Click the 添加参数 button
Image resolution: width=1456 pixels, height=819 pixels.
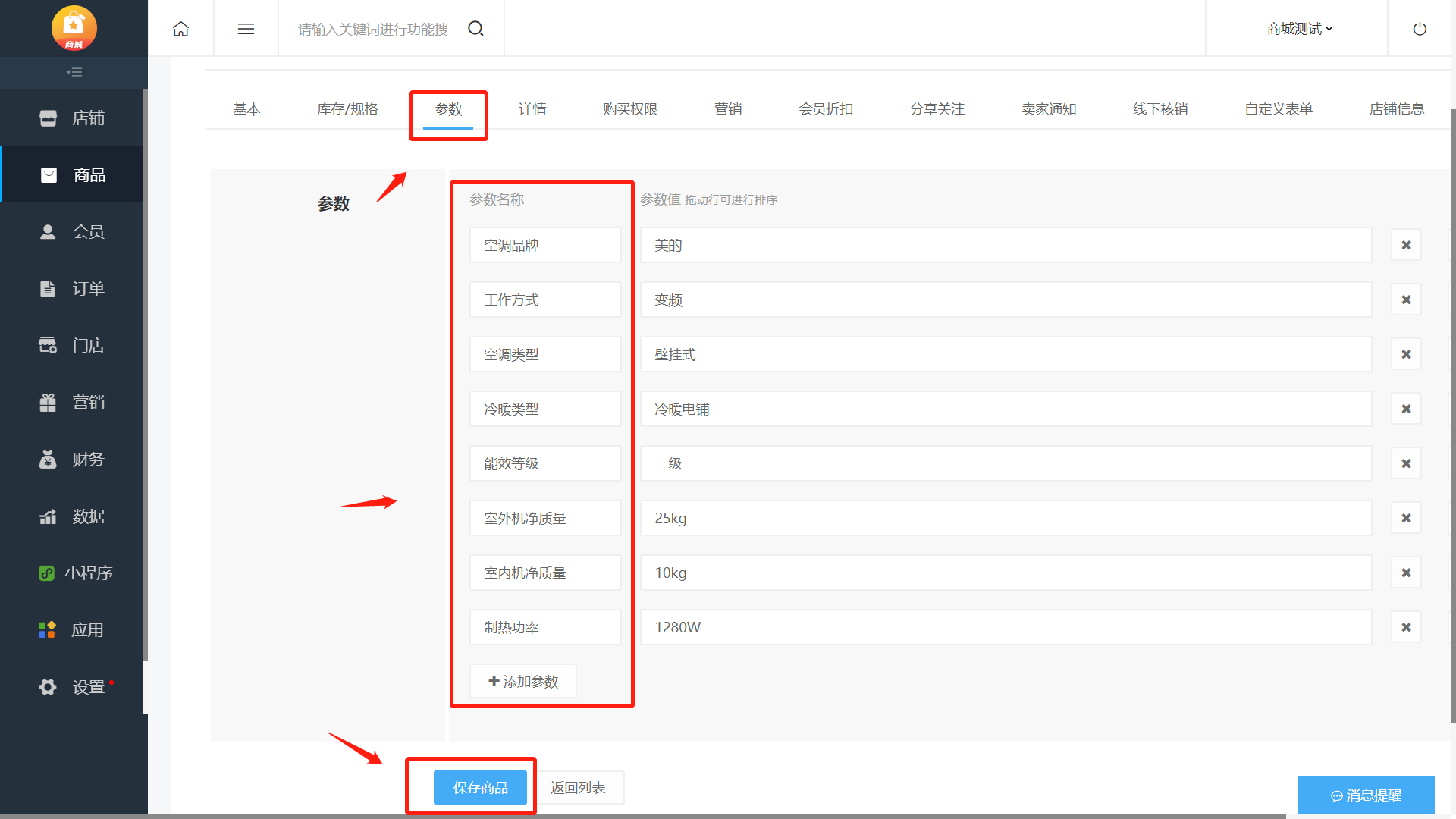523,681
